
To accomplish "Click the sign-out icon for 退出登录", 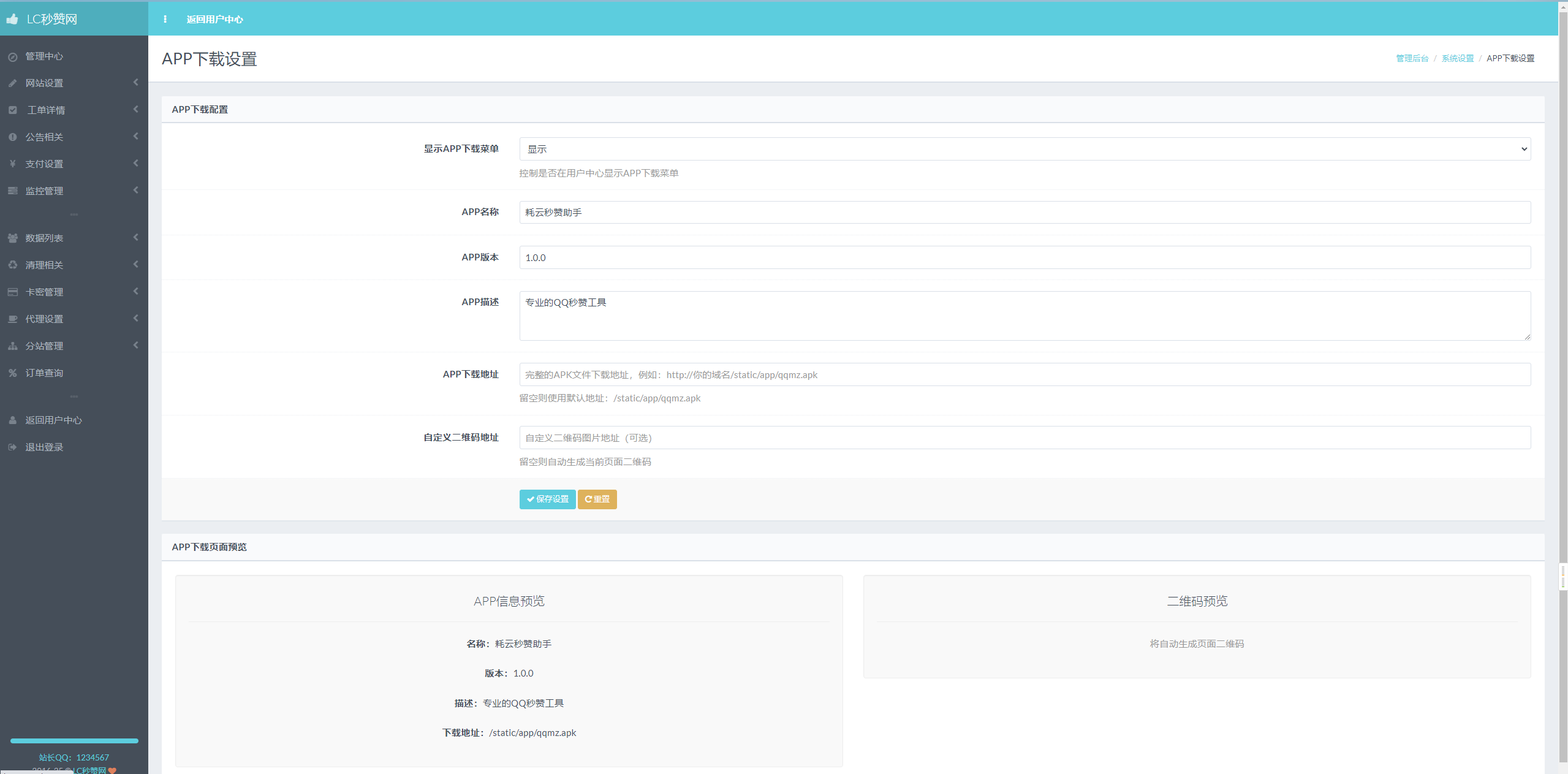I will (x=12, y=447).
